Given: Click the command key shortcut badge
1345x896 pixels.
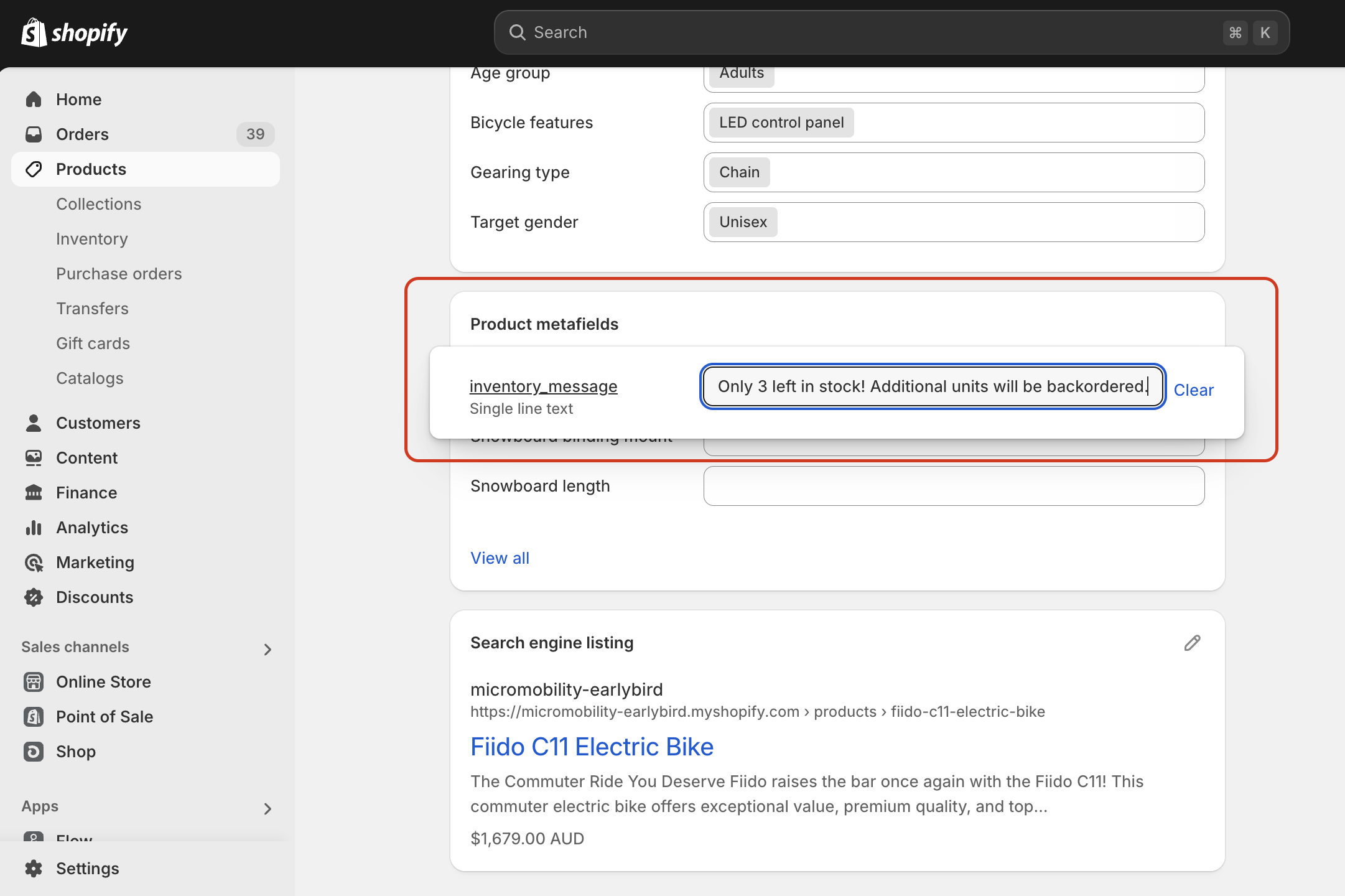Looking at the screenshot, I should tap(1235, 32).
